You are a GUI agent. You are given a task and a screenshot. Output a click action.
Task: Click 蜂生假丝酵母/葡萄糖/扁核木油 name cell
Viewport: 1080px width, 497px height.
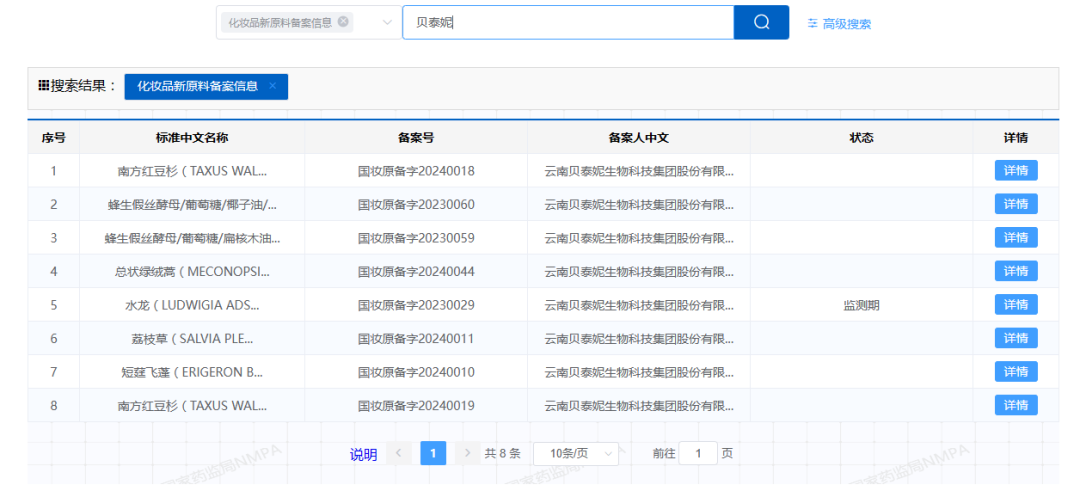(x=192, y=237)
